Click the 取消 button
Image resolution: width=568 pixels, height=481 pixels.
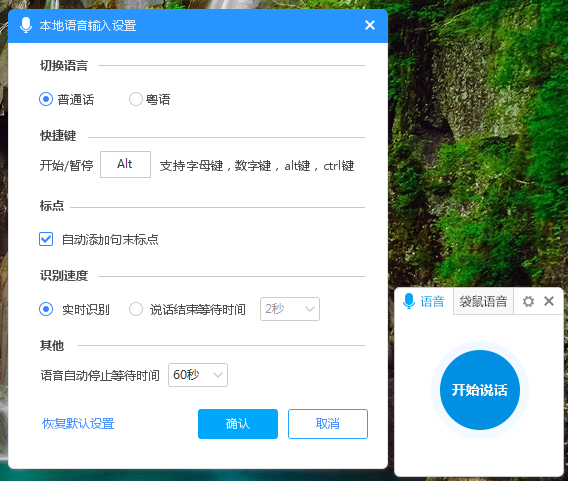(328, 424)
